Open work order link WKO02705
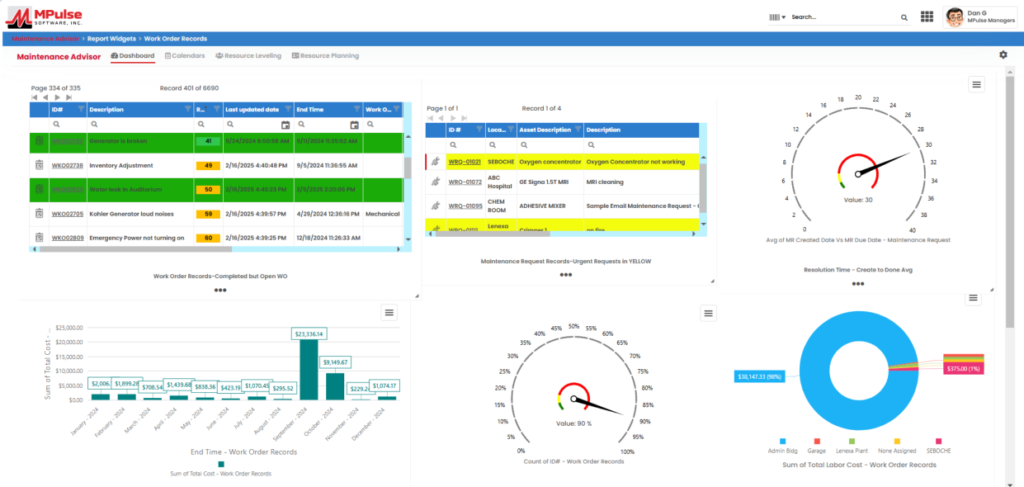The height and width of the screenshot is (487, 1024). tap(67, 213)
